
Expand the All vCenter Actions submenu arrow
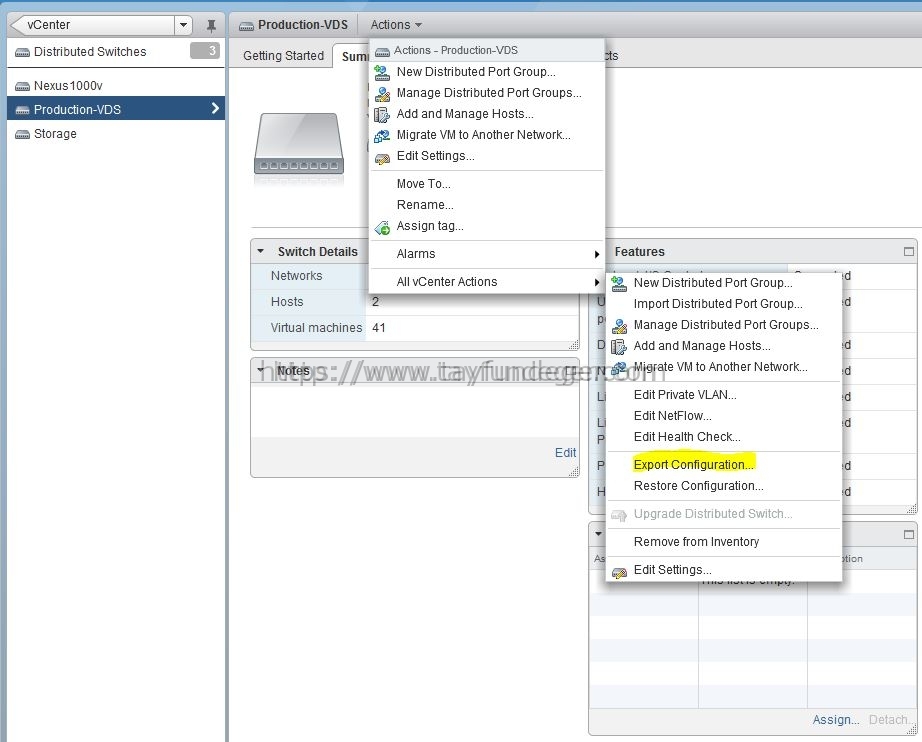[596, 283]
